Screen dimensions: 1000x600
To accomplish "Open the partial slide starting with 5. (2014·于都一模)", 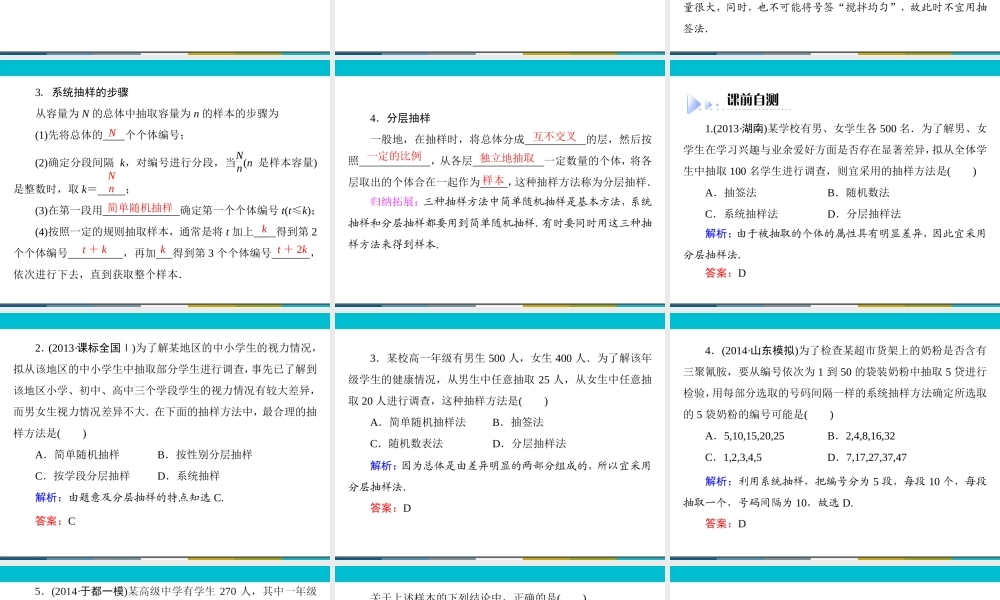I will tap(165, 583).
